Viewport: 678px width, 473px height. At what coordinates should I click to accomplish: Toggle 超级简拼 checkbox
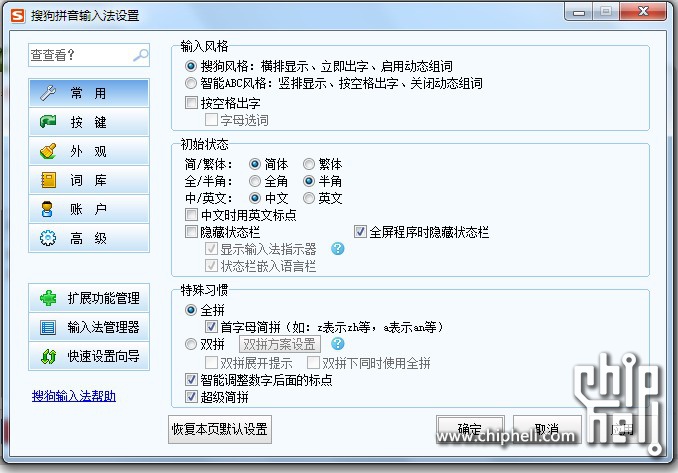[191, 396]
